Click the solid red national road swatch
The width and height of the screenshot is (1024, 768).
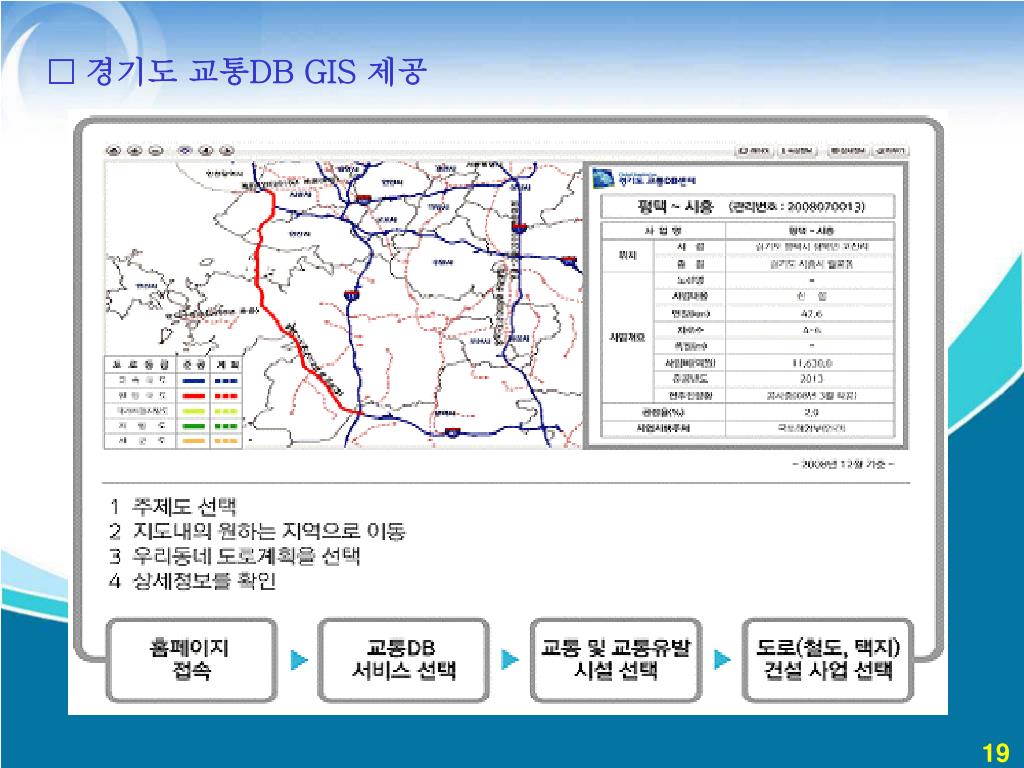click(x=194, y=396)
